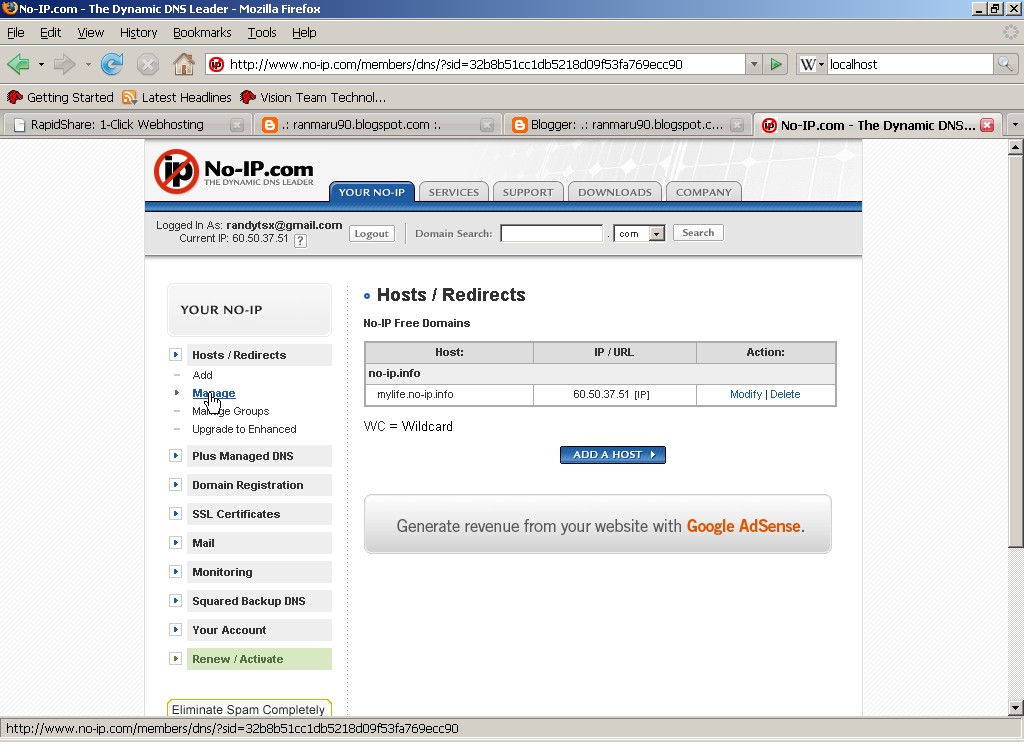
Task: Click the Latest Headlines feed bookmark
Action: click(x=177, y=97)
